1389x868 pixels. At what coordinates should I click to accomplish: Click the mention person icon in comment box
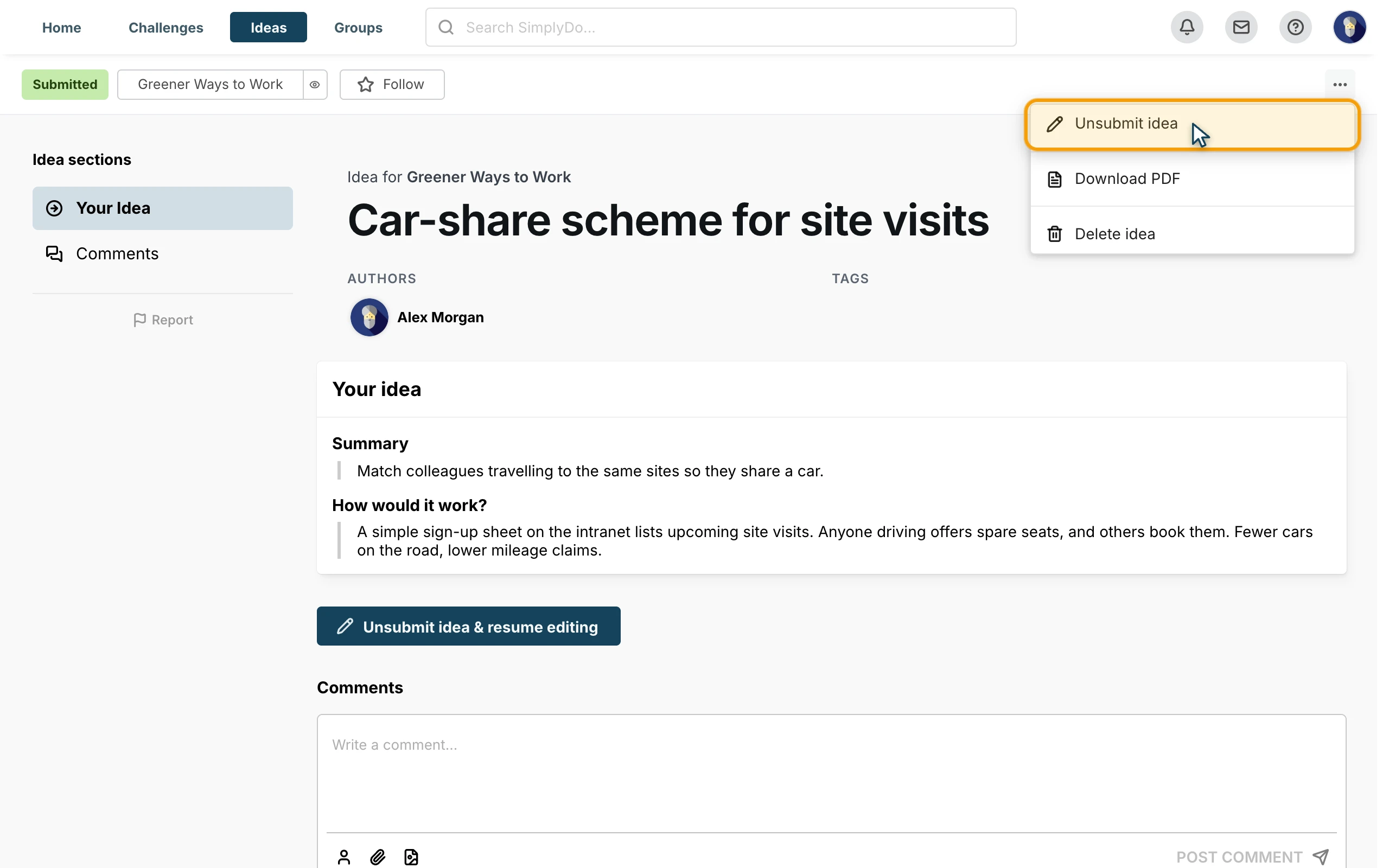click(x=344, y=857)
